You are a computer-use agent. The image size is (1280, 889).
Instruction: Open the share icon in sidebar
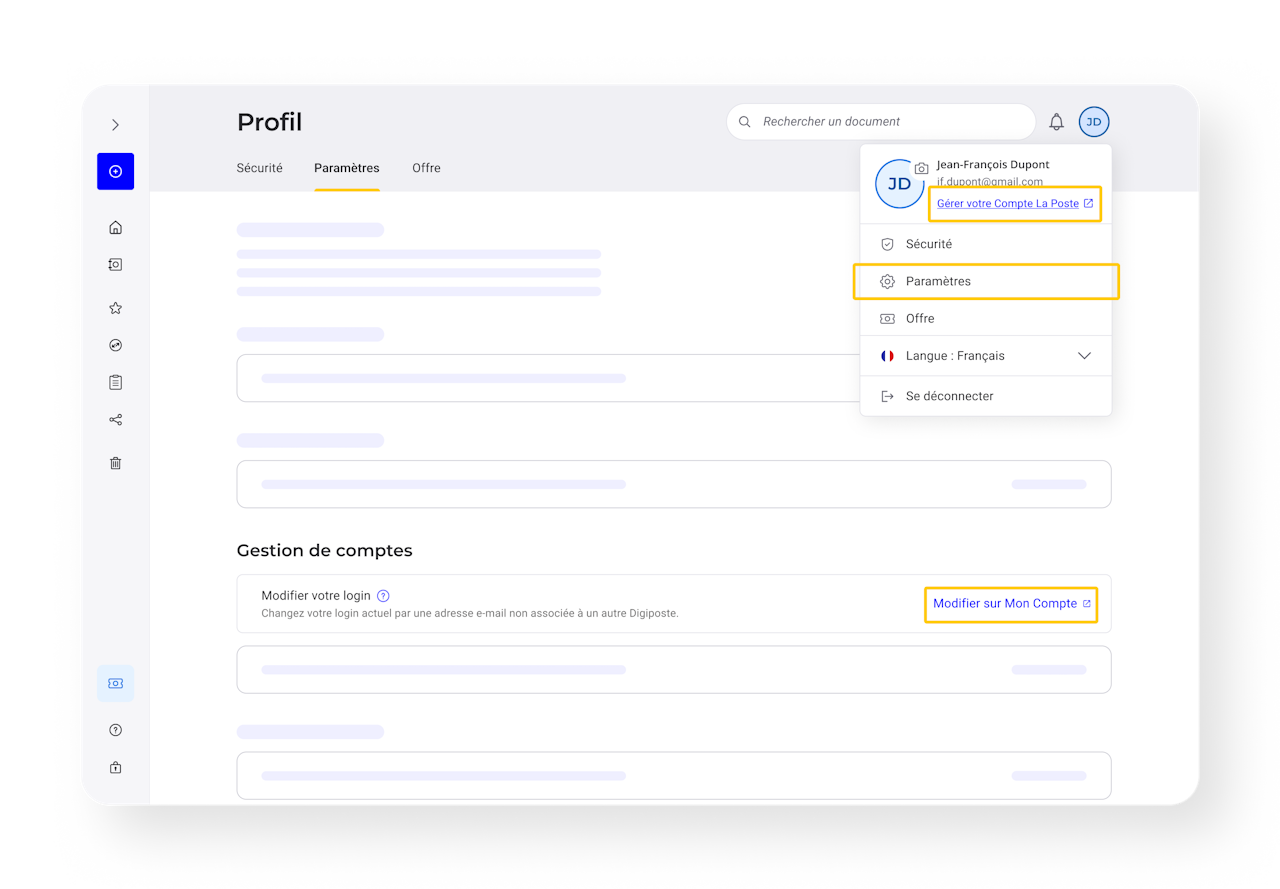click(x=115, y=420)
